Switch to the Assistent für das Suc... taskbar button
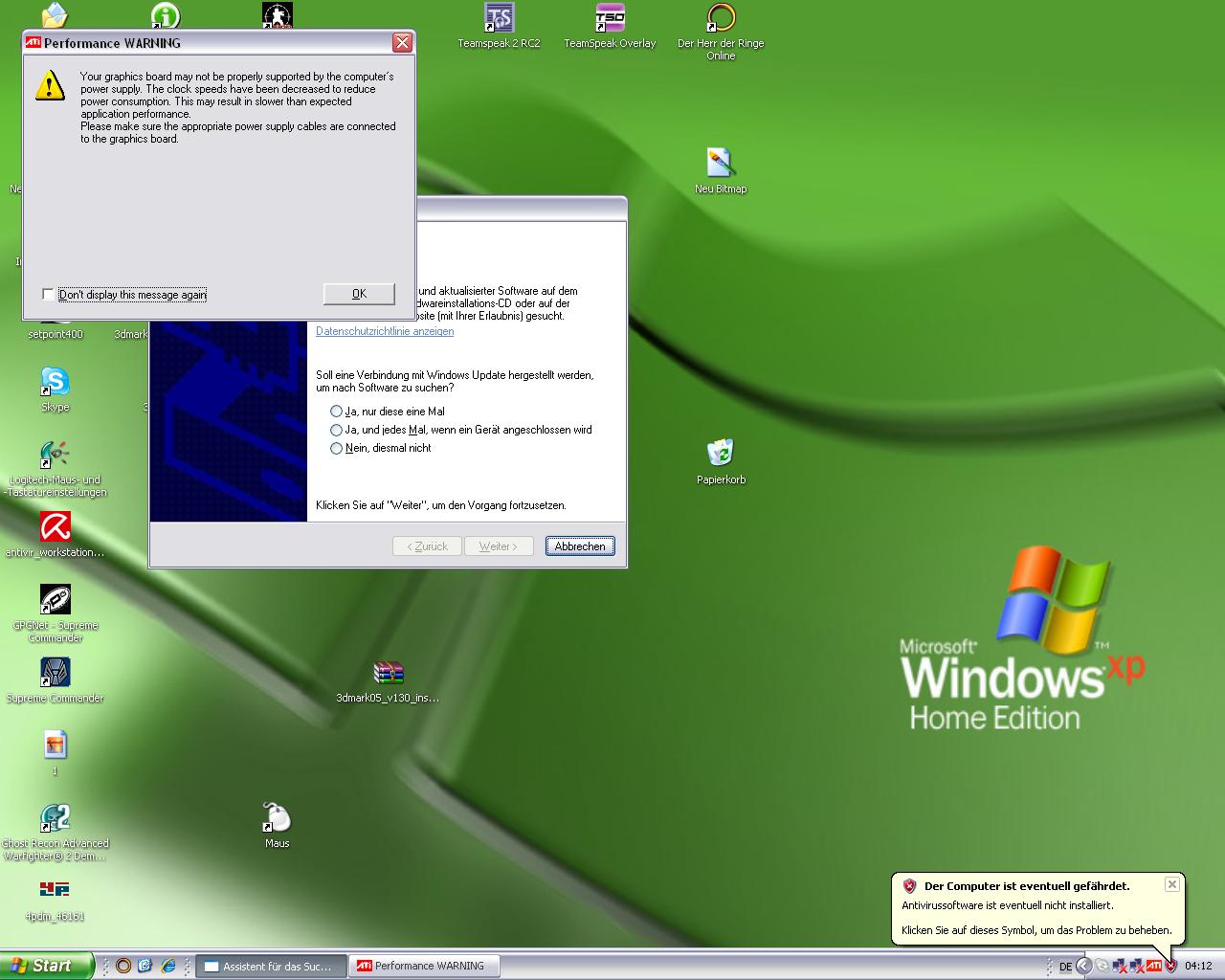1225x980 pixels. [x=270, y=967]
